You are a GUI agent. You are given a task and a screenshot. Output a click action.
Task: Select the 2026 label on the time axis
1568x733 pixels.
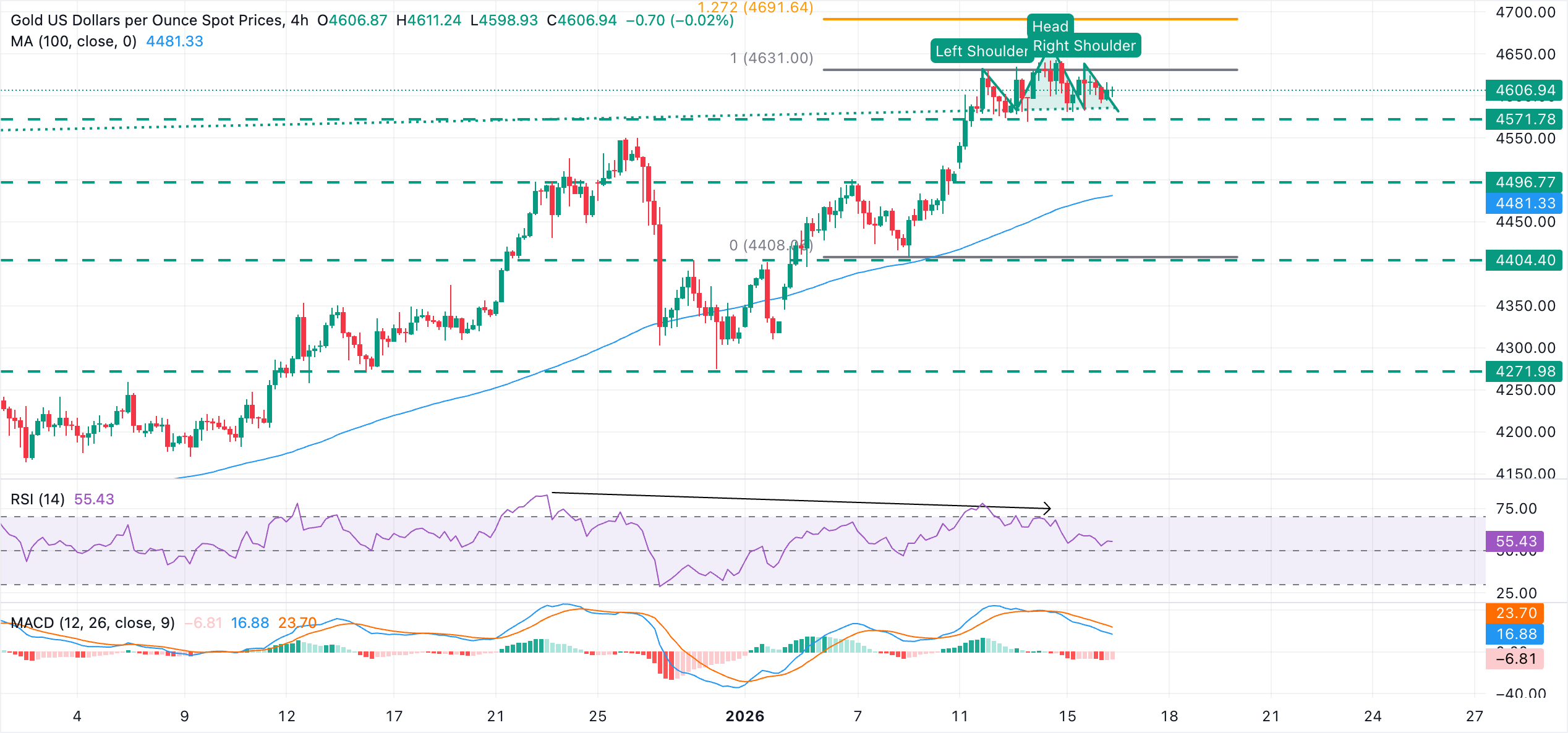pyautogui.click(x=745, y=716)
